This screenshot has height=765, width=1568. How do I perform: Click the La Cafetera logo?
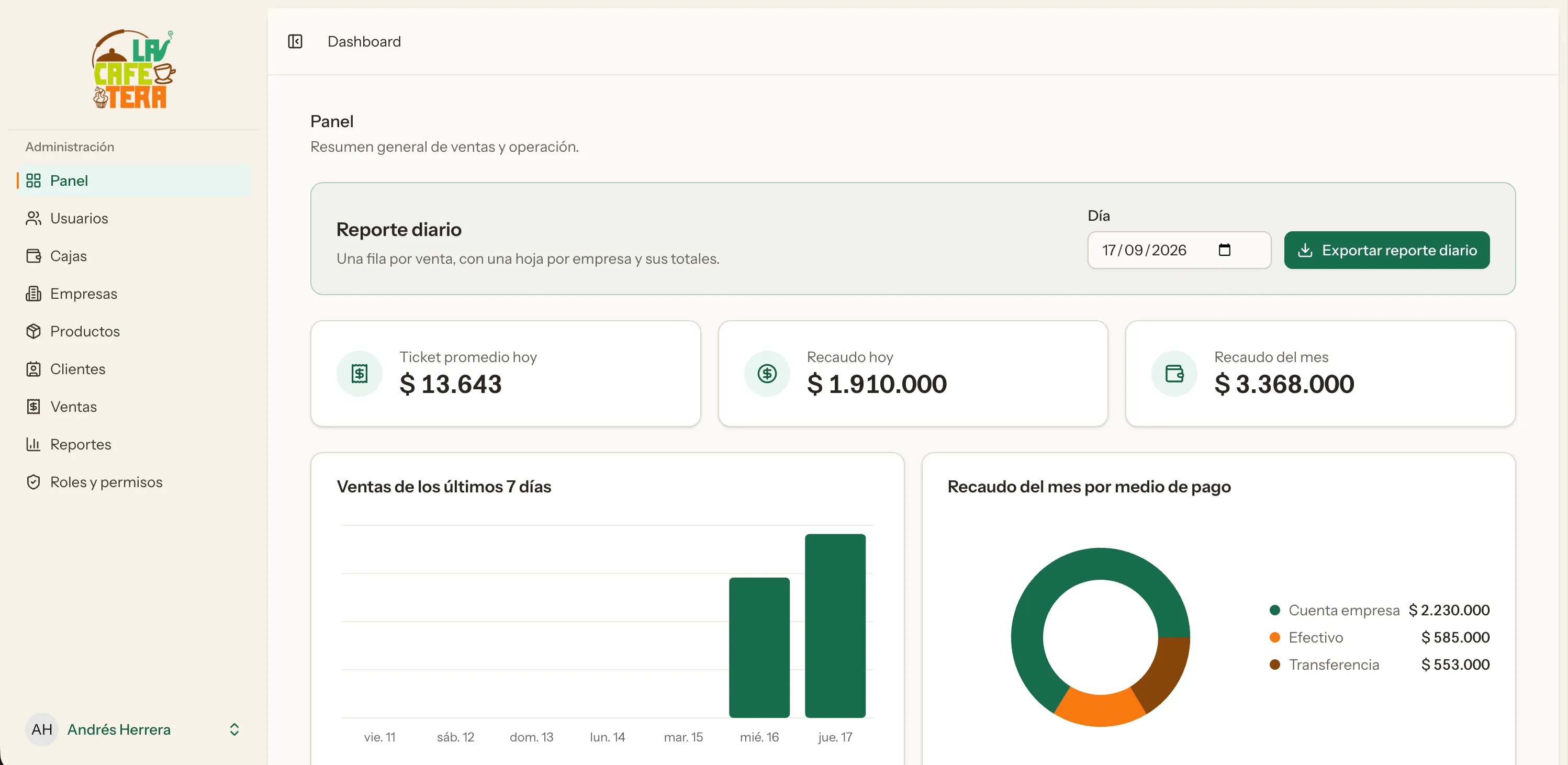(133, 70)
